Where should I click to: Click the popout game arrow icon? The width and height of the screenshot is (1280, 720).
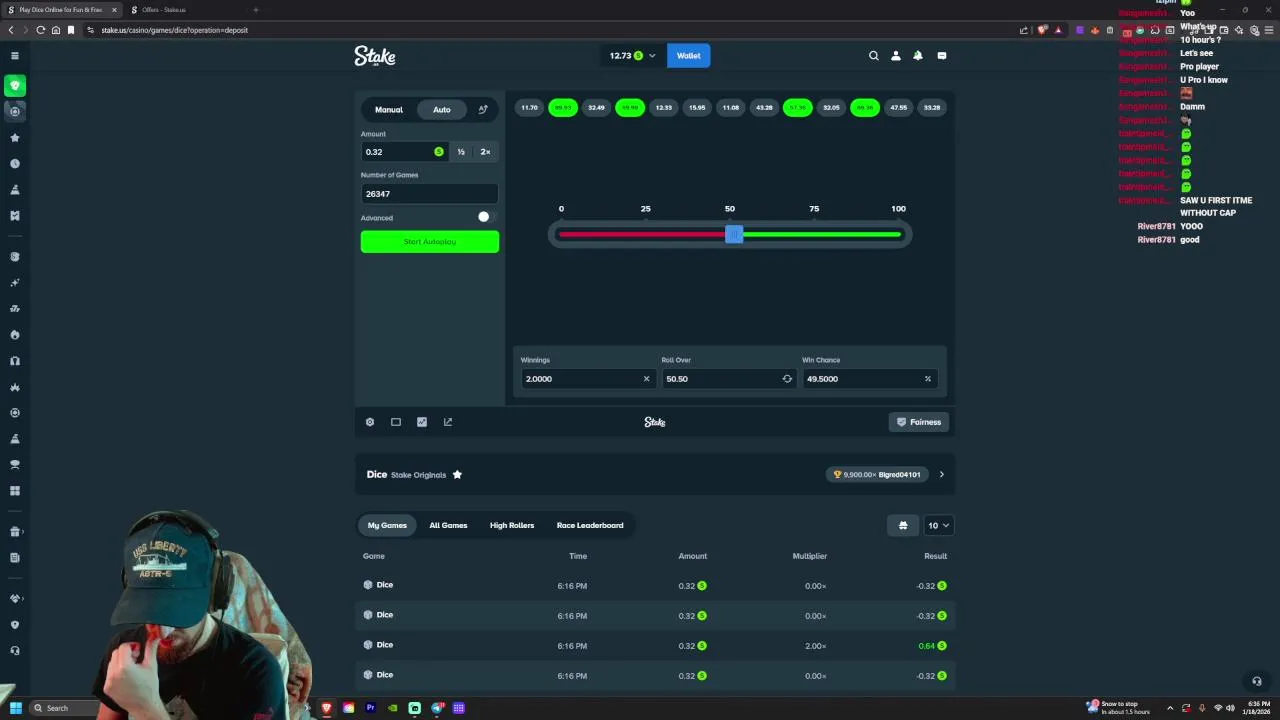pyautogui.click(x=448, y=422)
